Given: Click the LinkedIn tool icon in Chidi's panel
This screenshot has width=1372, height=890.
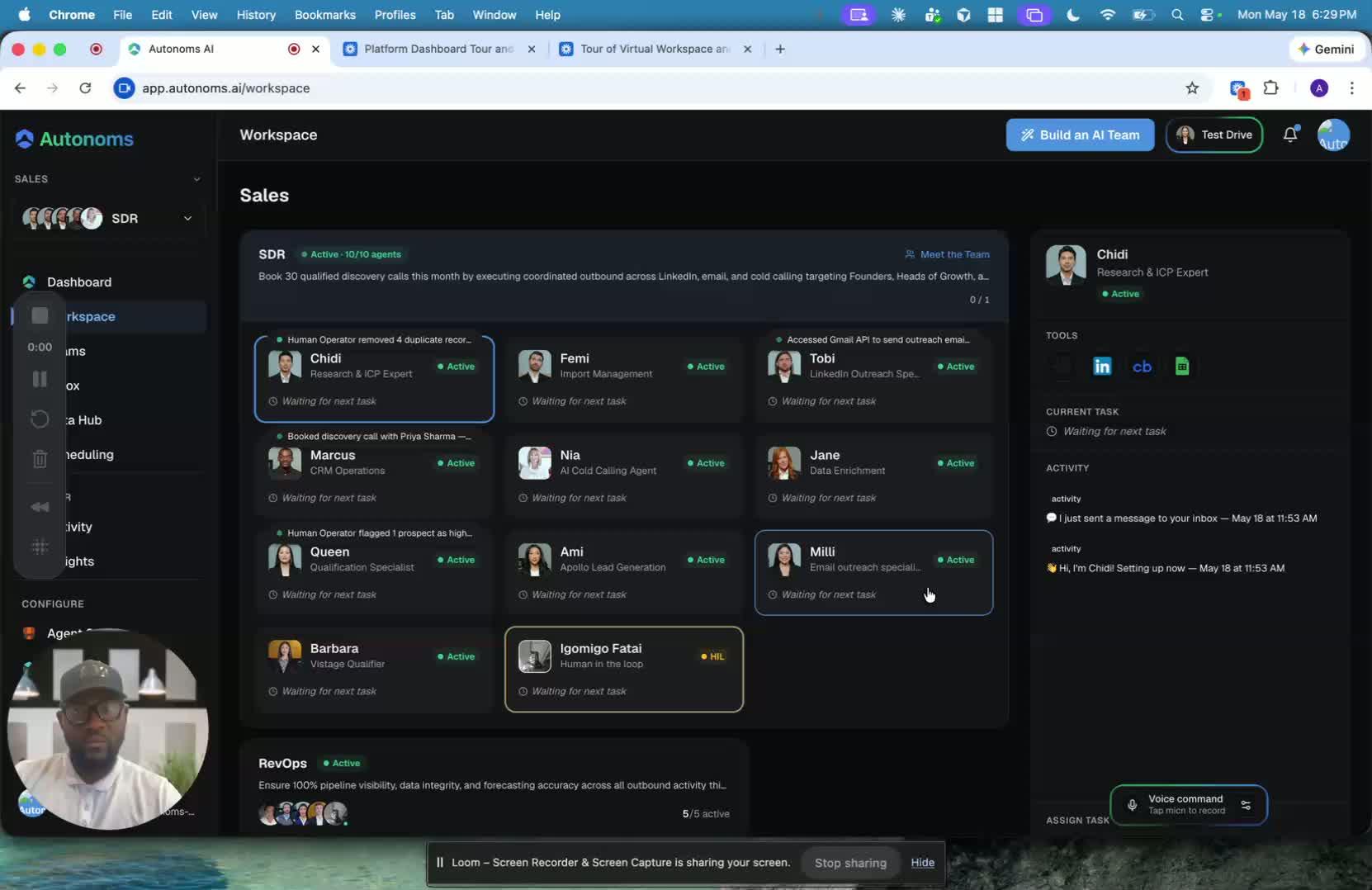Looking at the screenshot, I should point(1102,366).
